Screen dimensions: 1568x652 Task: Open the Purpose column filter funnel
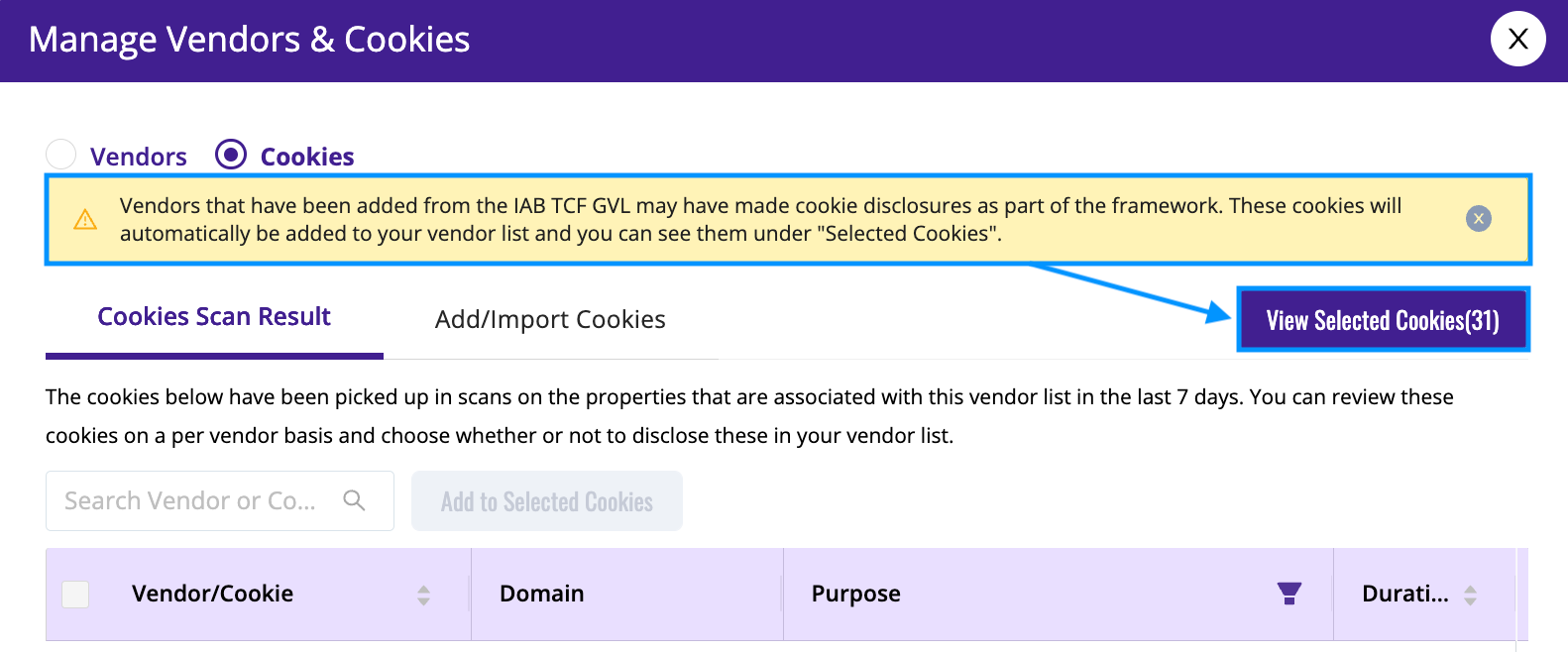tap(1288, 594)
